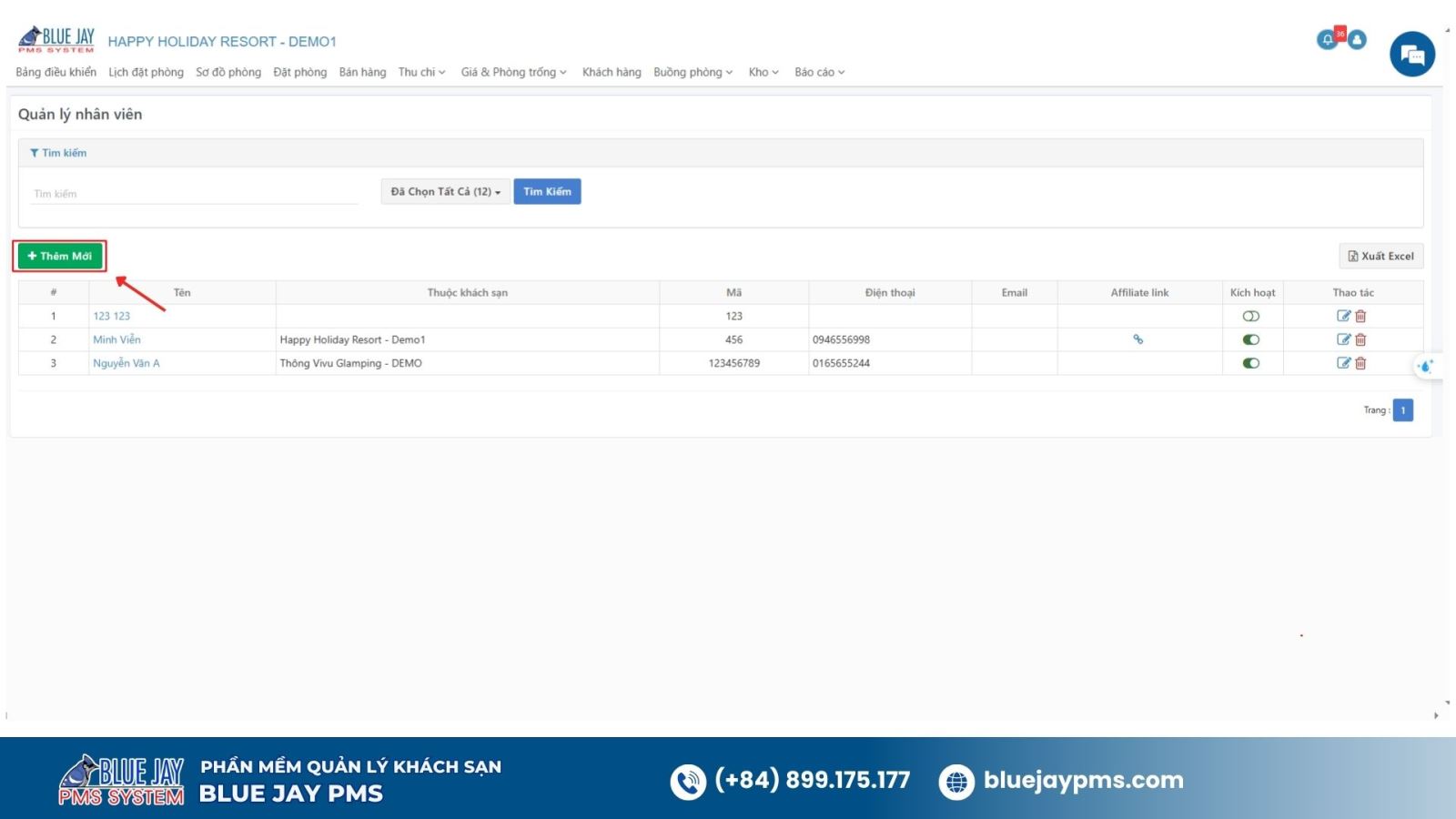The width and height of the screenshot is (1456, 819).
Task: Open the Affiliate link for Minh Viễn
Action: [x=1137, y=339]
